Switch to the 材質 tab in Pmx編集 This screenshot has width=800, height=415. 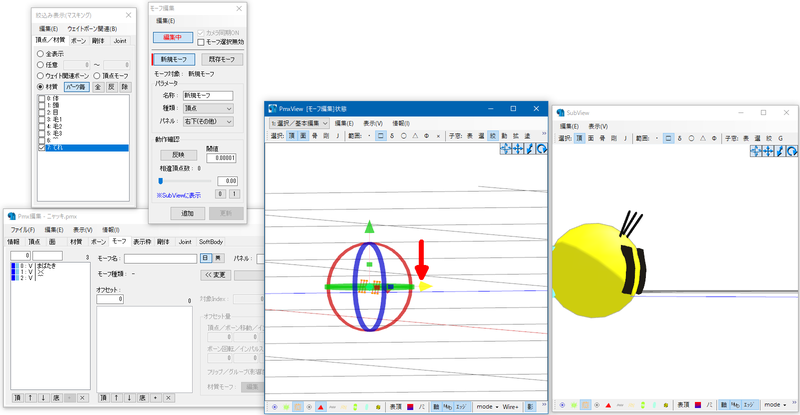point(76,241)
